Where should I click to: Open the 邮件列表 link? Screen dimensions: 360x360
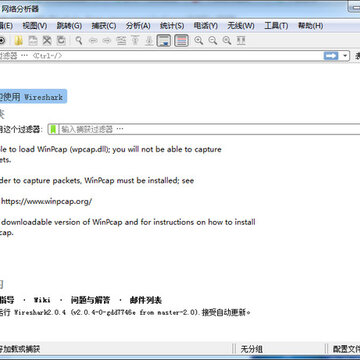click(146, 300)
